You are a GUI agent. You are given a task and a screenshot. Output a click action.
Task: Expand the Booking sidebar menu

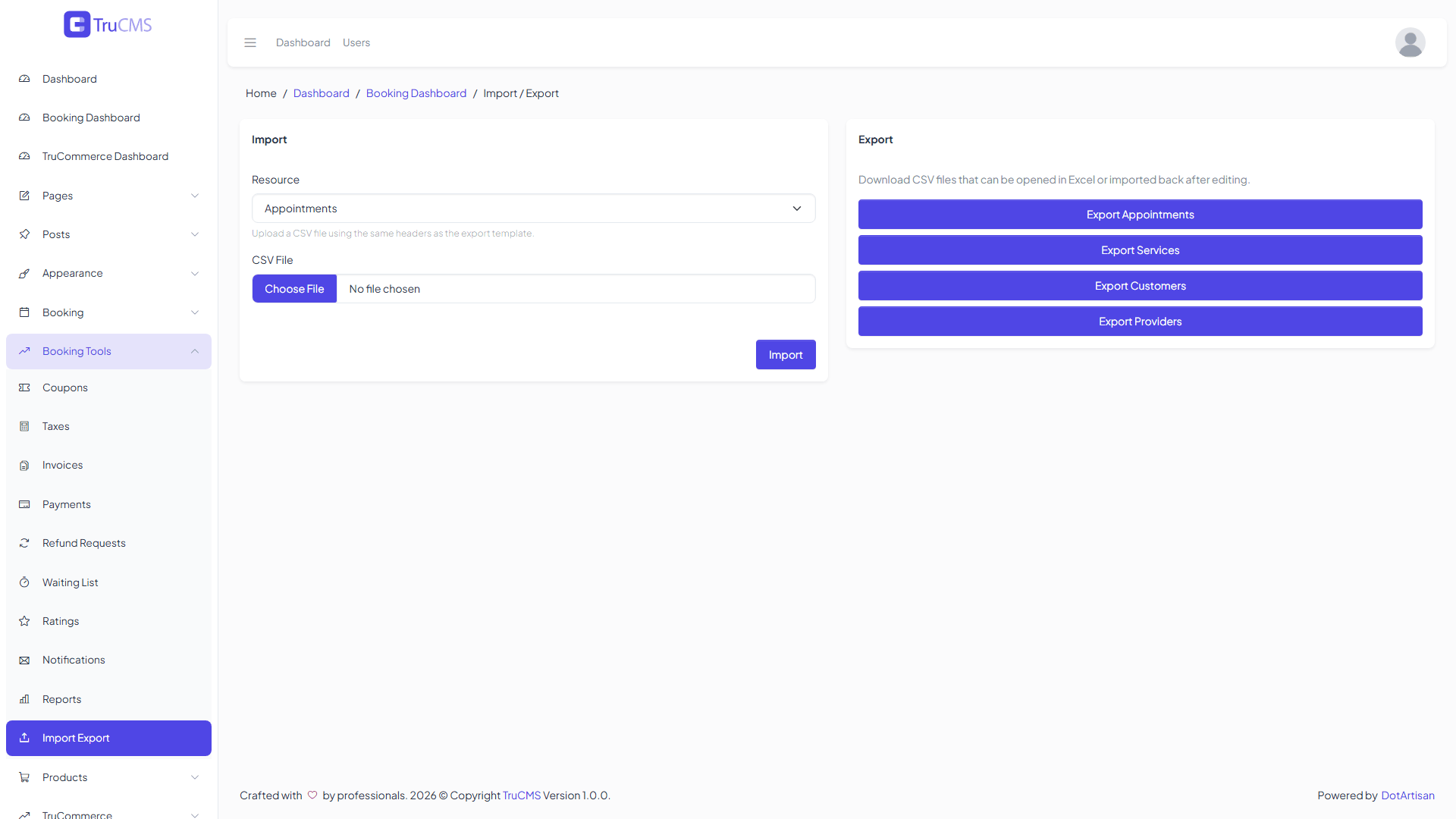pos(108,312)
